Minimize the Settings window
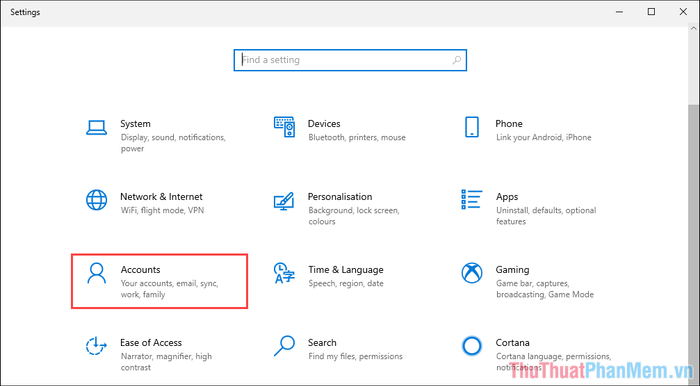This screenshot has width=700, height=386. (x=620, y=12)
